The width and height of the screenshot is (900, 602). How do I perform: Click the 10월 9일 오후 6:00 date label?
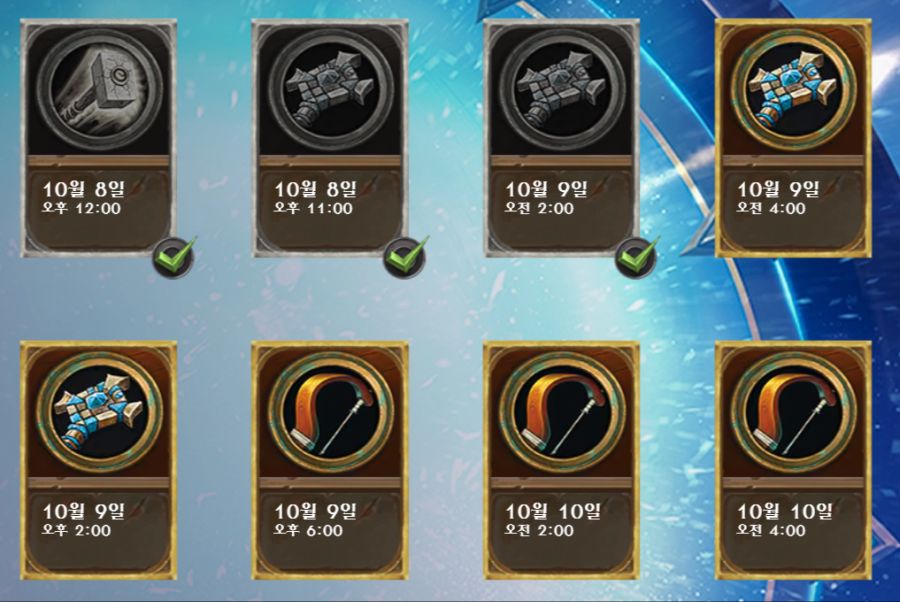(x=315, y=519)
